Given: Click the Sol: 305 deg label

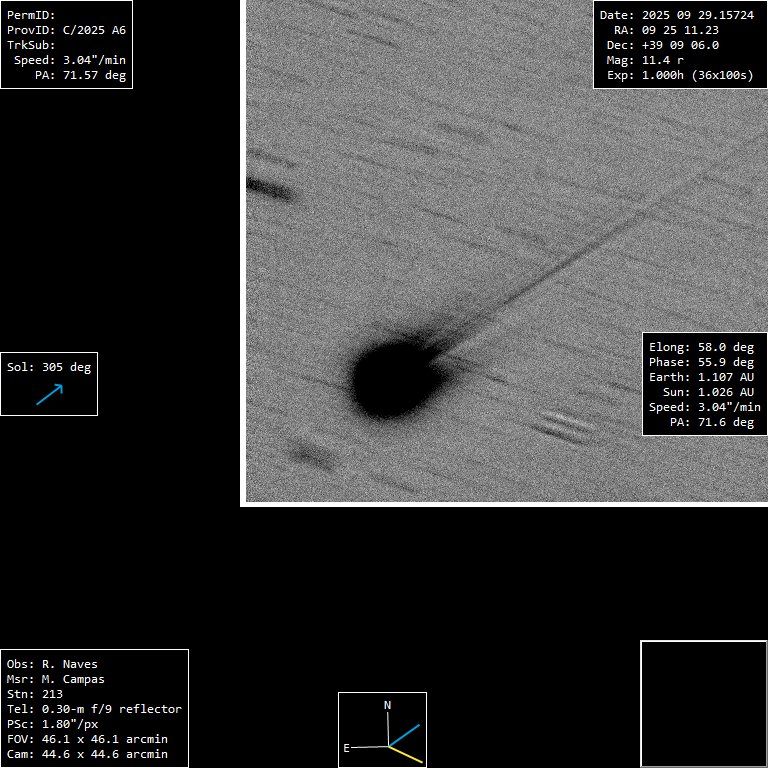Looking at the screenshot, I should pyautogui.click(x=49, y=367).
